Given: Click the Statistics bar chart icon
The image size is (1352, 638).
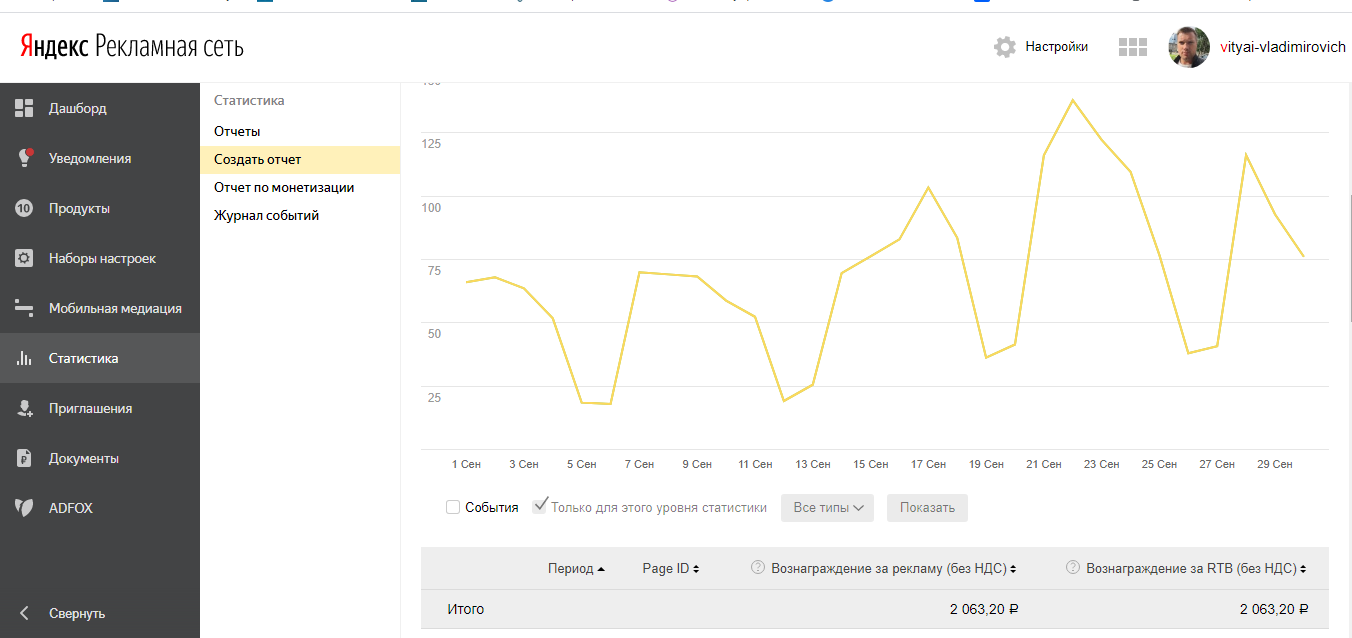Looking at the screenshot, I should (x=24, y=358).
